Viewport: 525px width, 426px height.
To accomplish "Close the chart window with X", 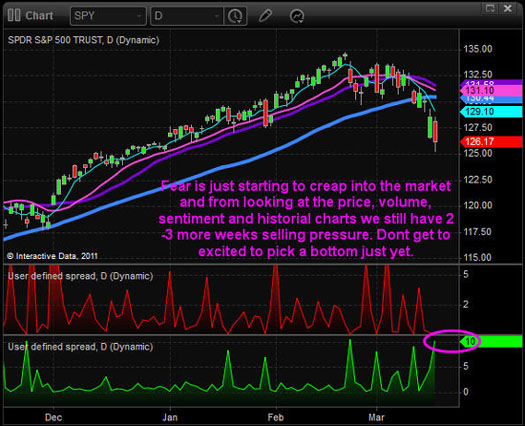I will point(508,8).
